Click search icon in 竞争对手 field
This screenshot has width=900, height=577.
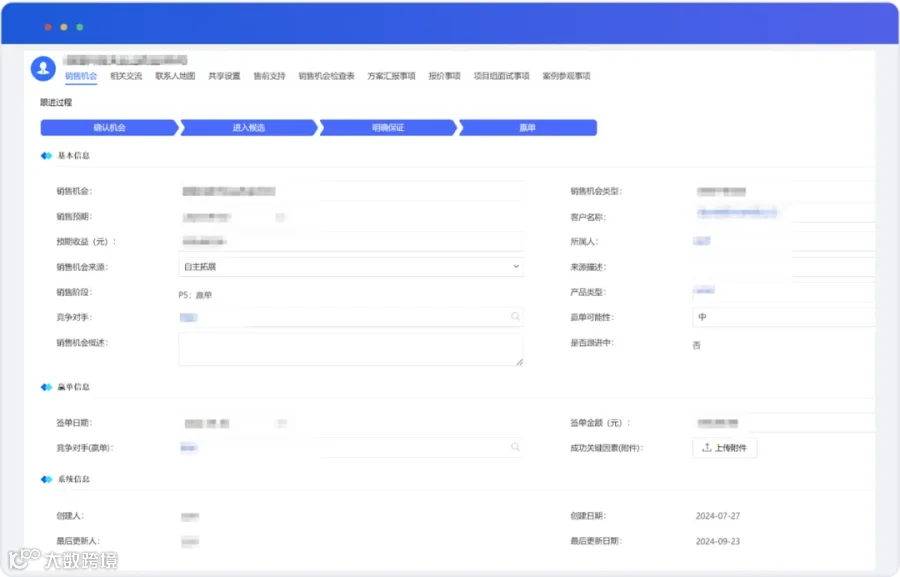click(515, 316)
